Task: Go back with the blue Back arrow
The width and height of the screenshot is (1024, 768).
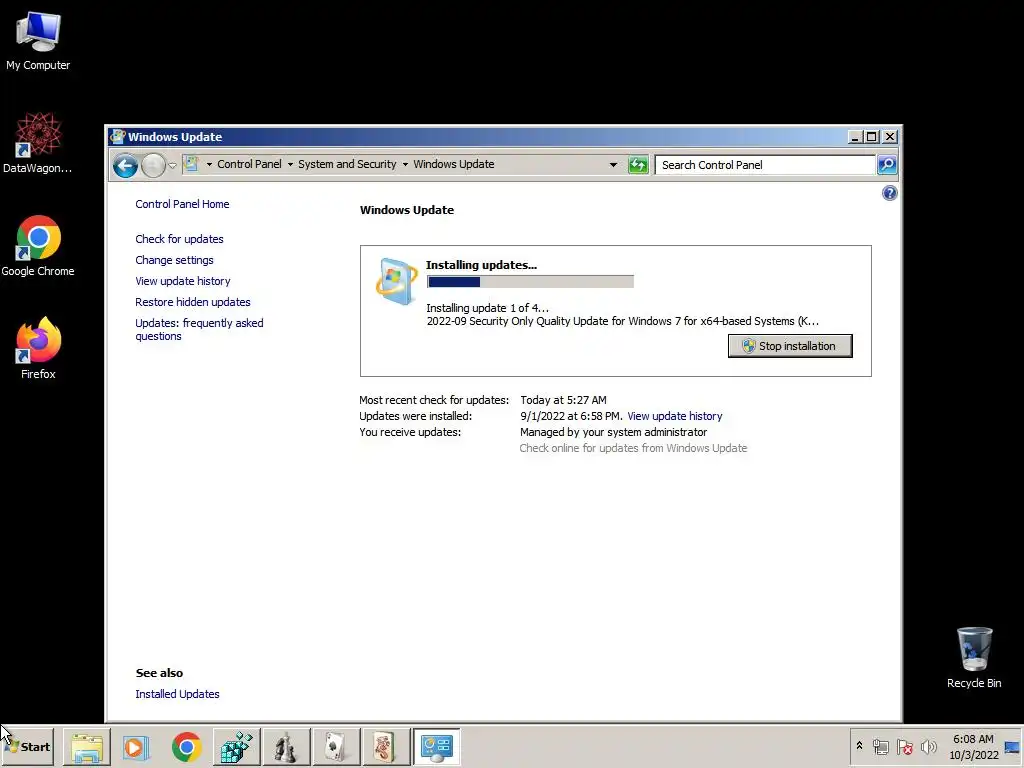Action: point(125,165)
